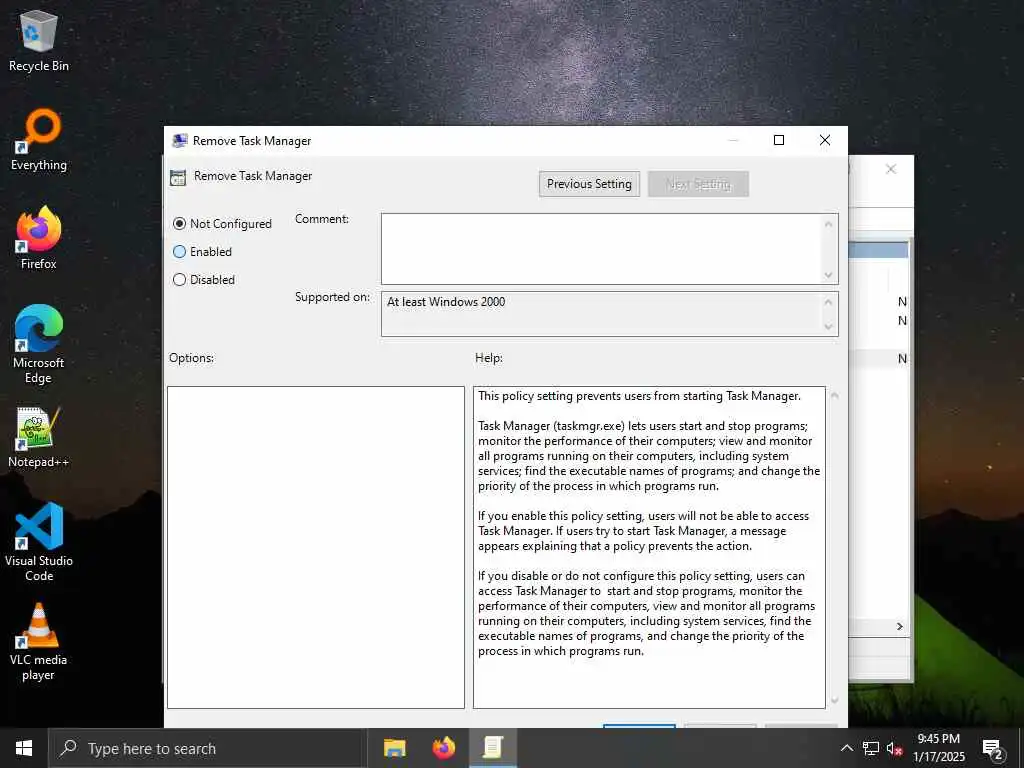Go to Previous Setting
1024x768 pixels.
pos(589,184)
